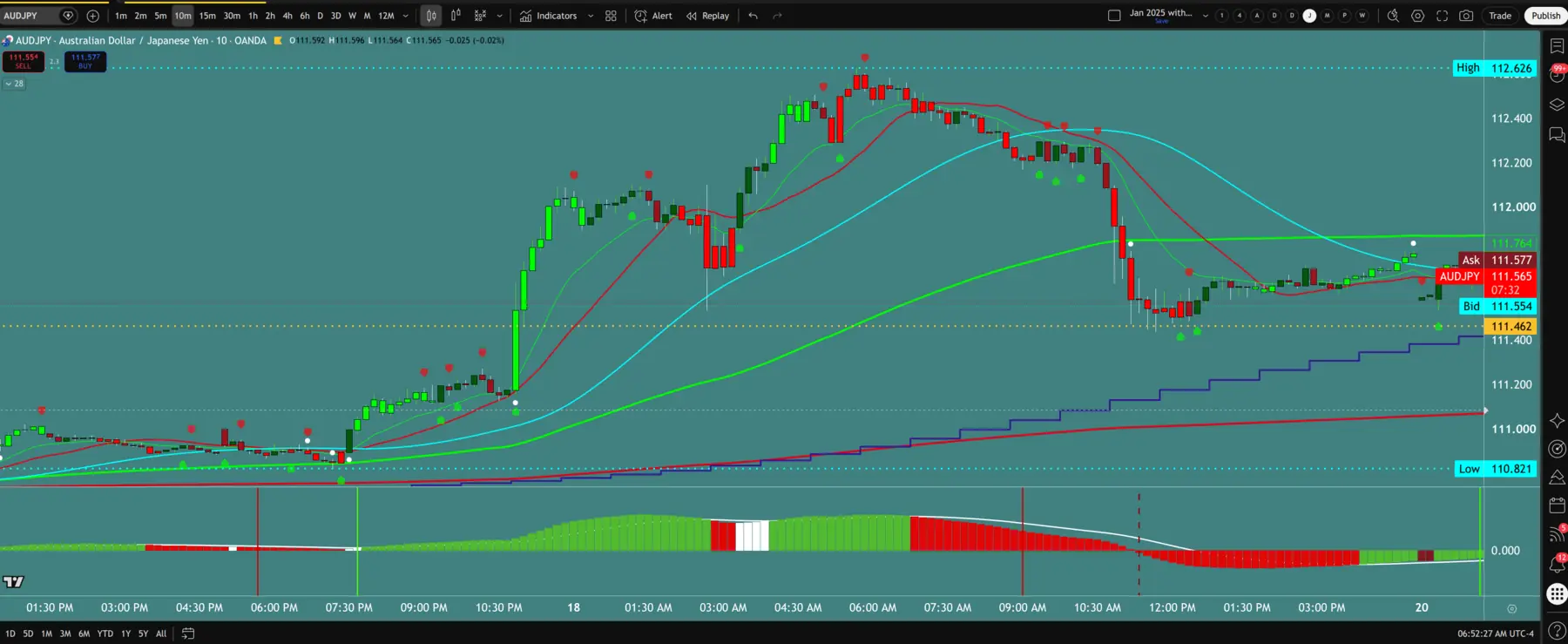Open the indicator templates grid icon
Image resolution: width=1568 pixels, height=644 pixels.
[611, 16]
